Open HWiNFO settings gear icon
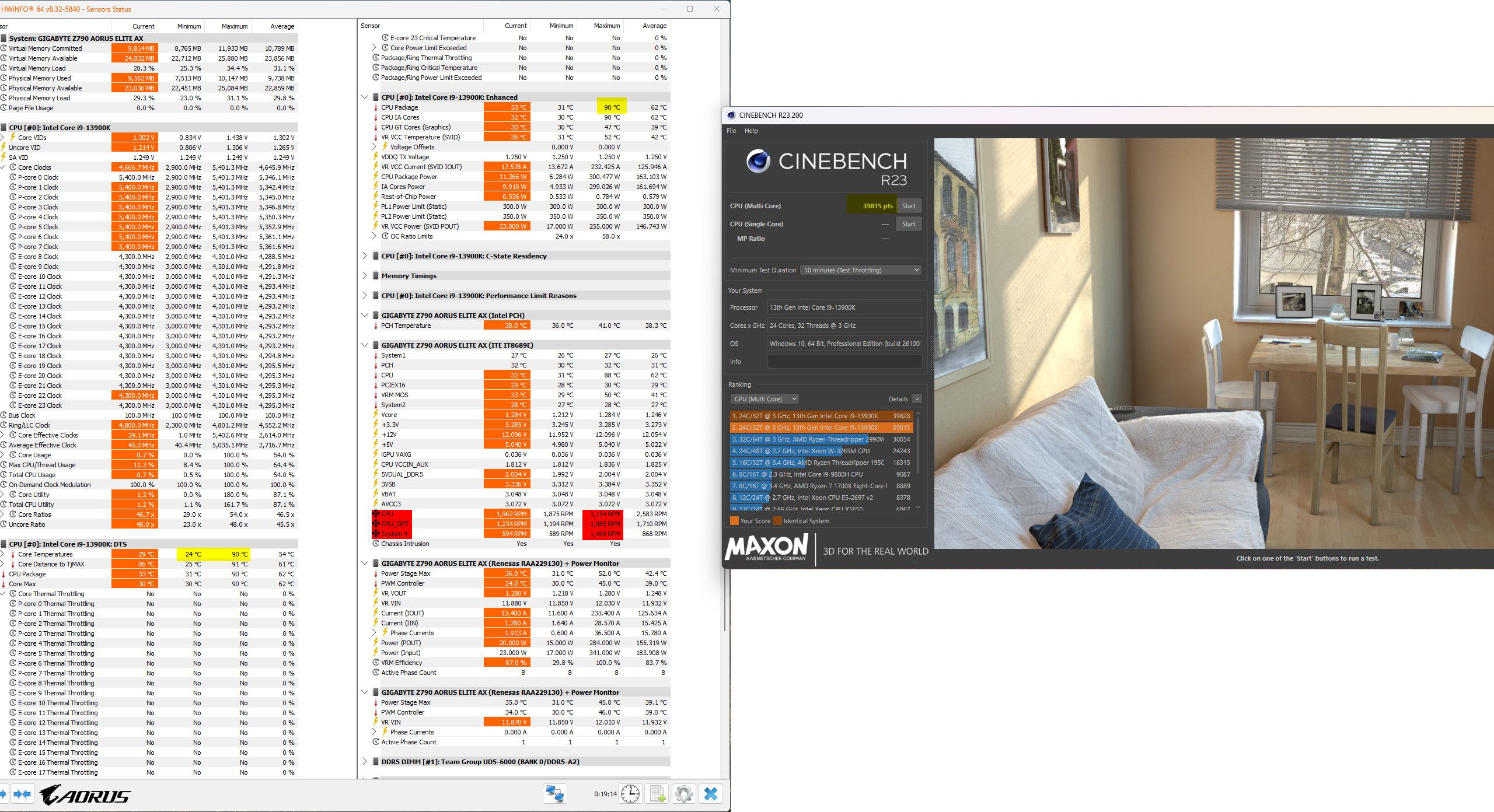Screen dimensions: 1494x812 click(683, 793)
